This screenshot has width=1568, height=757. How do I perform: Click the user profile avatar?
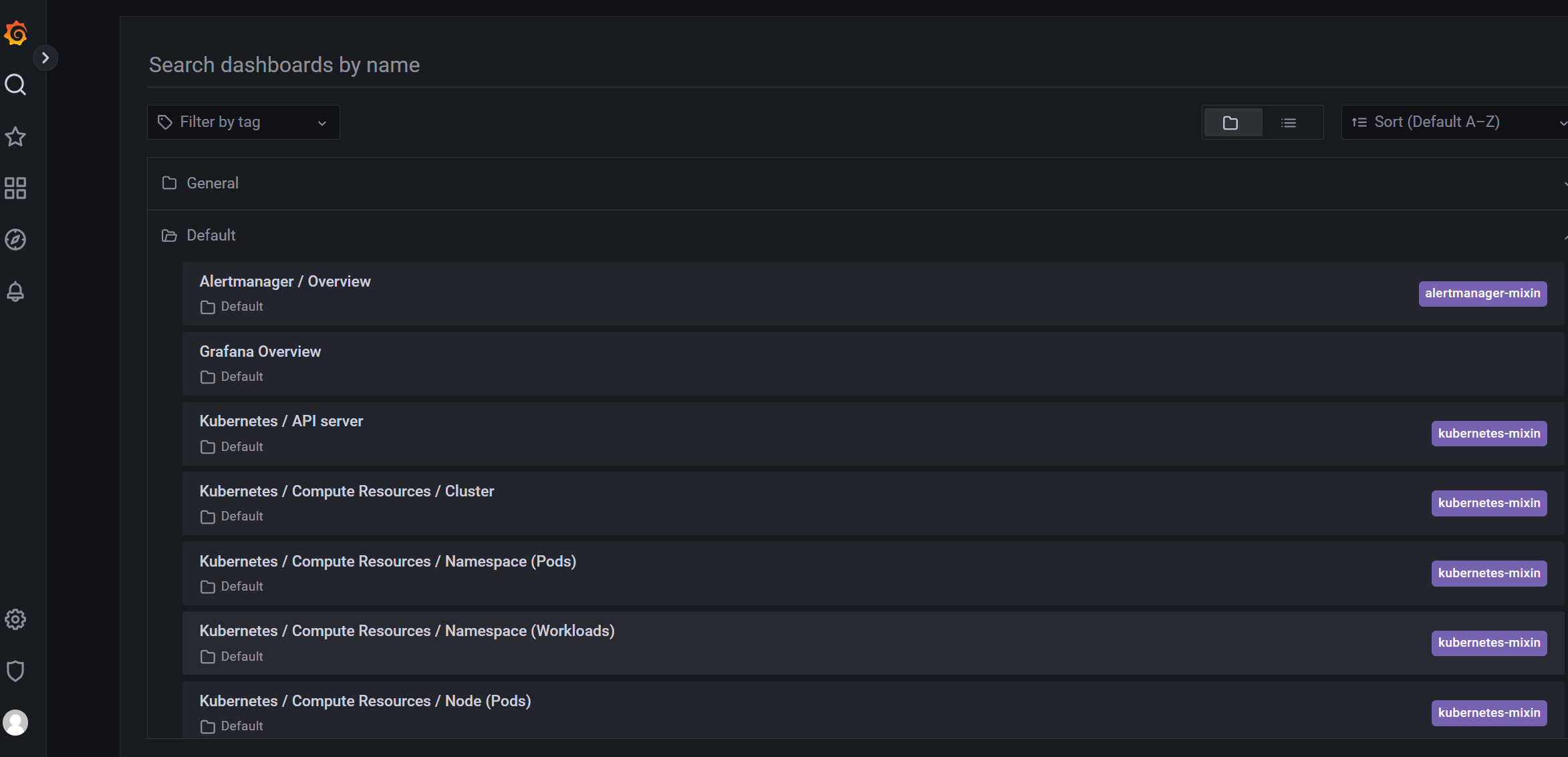click(15, 722)
